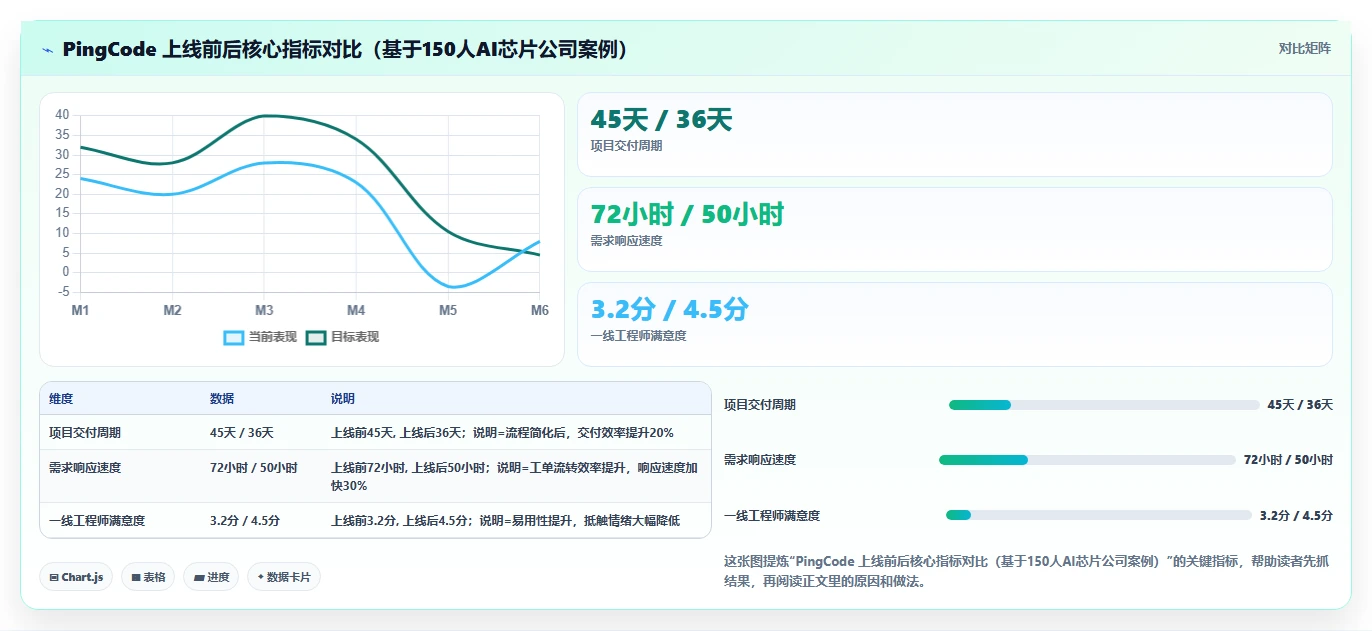
Task: Click the 说明 table column header
Action: [x=343, y=399]
